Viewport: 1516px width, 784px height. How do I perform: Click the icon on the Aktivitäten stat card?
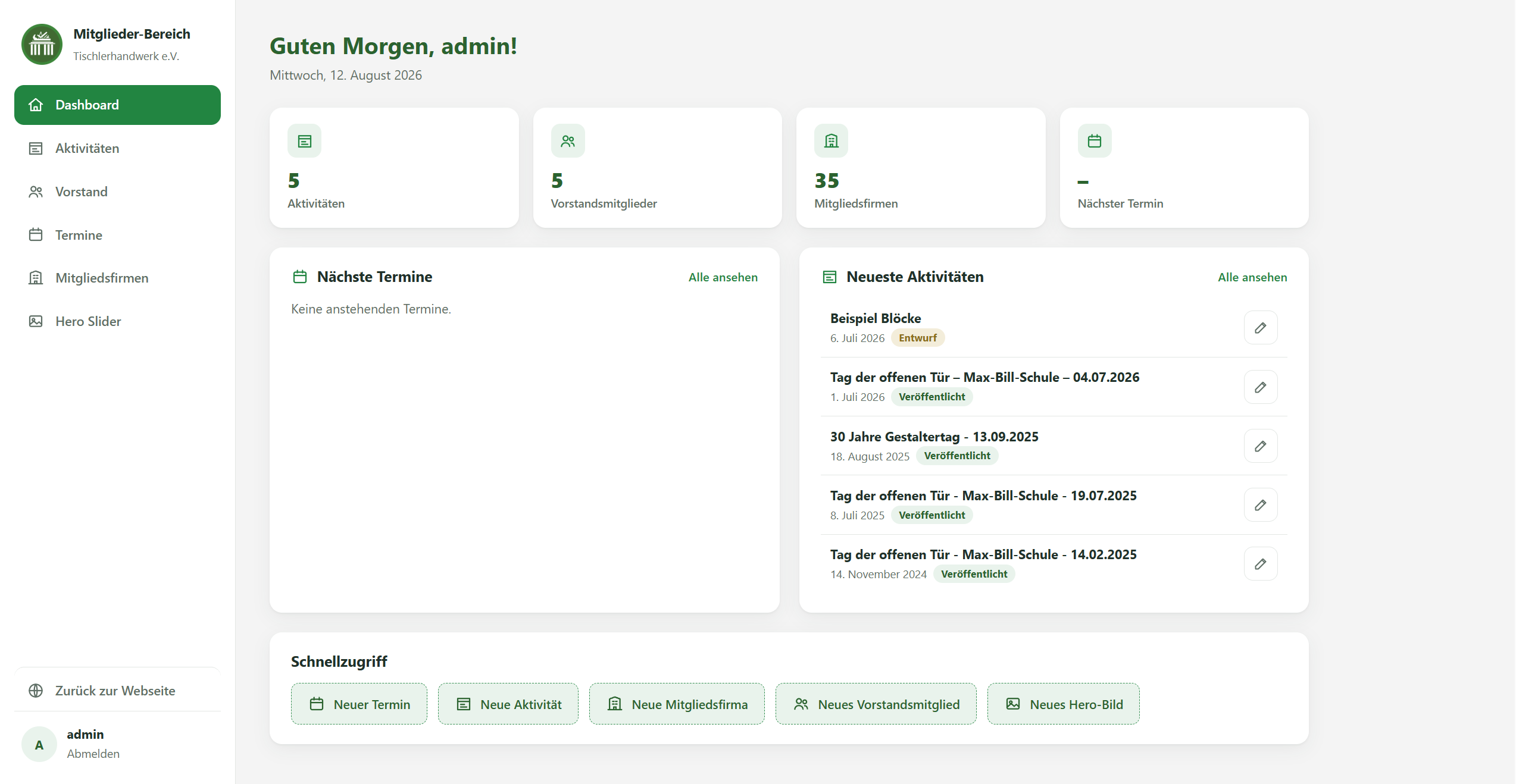coord(305,141)
